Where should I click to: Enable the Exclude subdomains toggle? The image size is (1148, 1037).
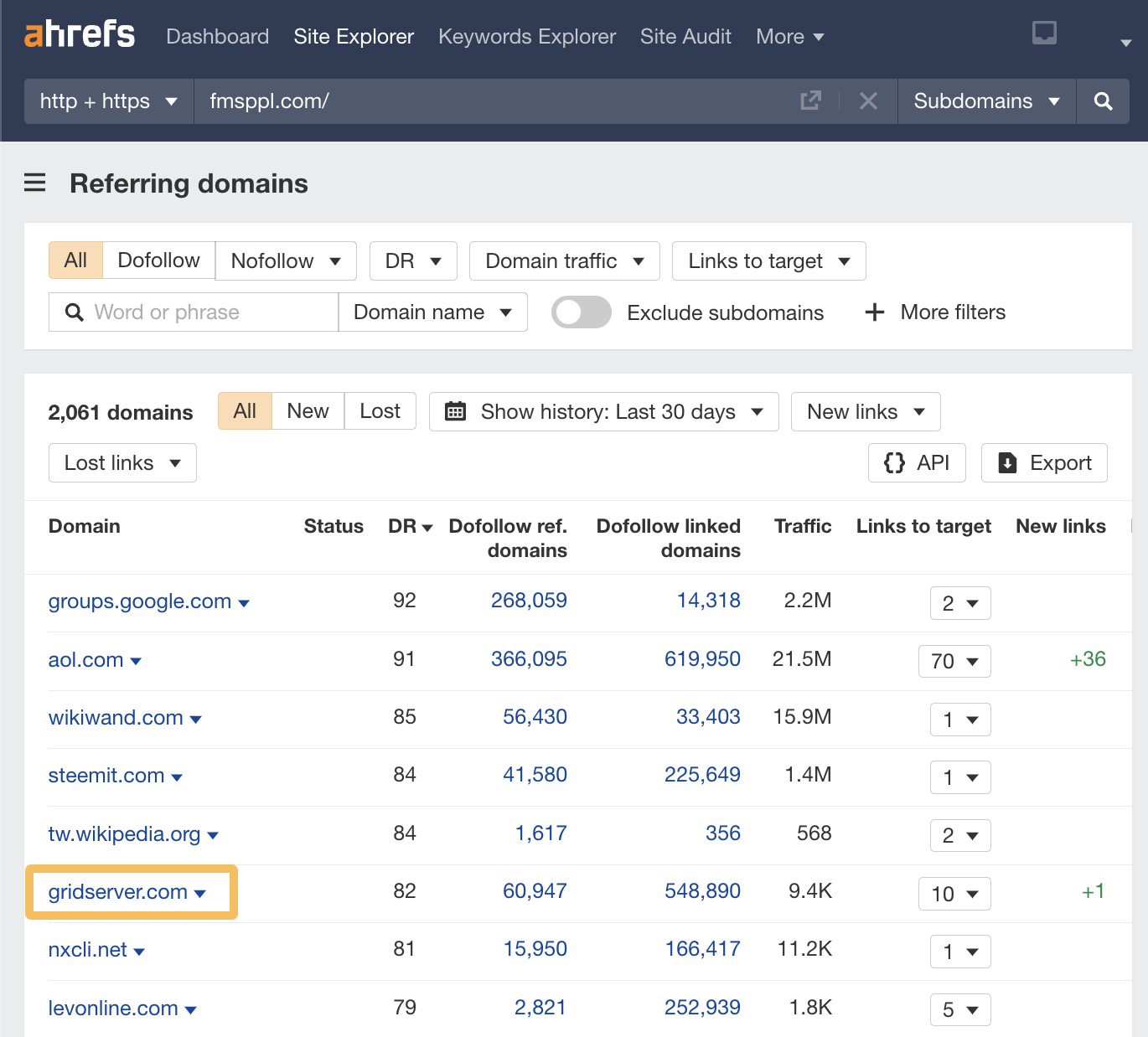pyautogui.click(x=581, y=312)
